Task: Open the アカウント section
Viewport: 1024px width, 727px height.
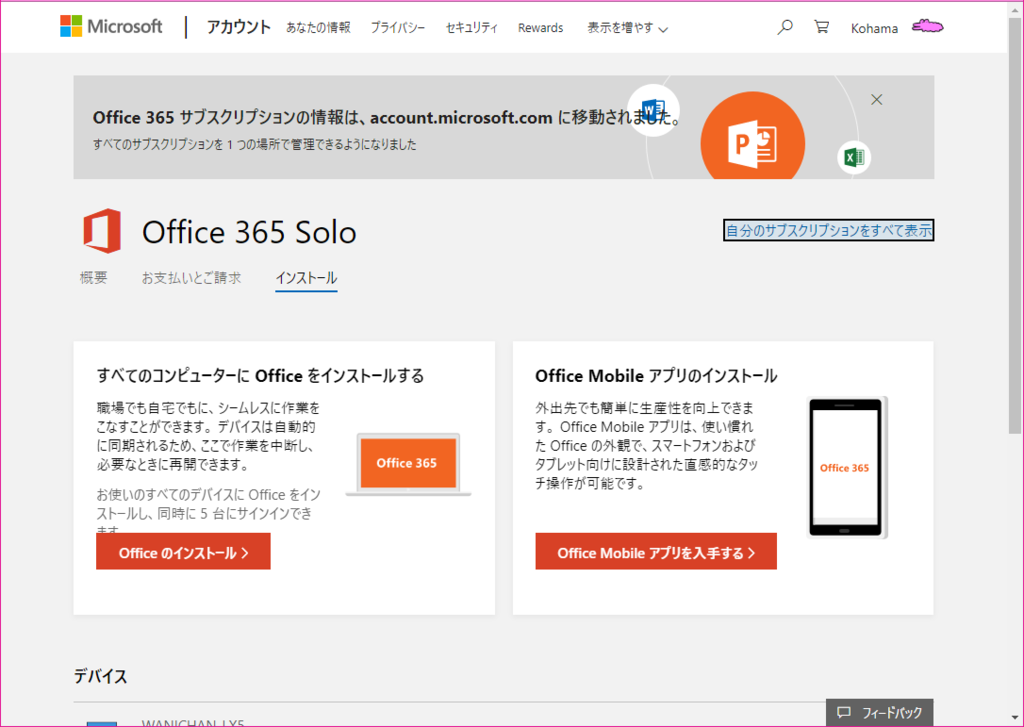Action: click(238, 27)
